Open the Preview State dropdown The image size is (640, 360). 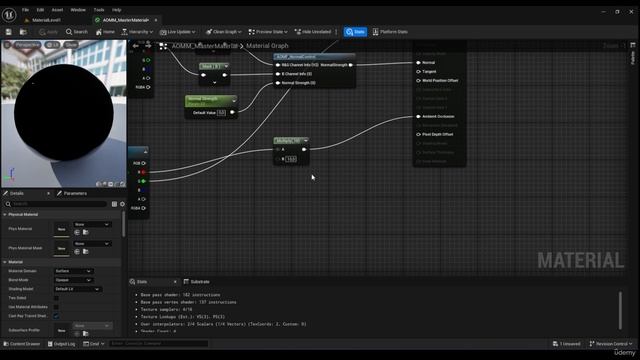tap(268, 32)
